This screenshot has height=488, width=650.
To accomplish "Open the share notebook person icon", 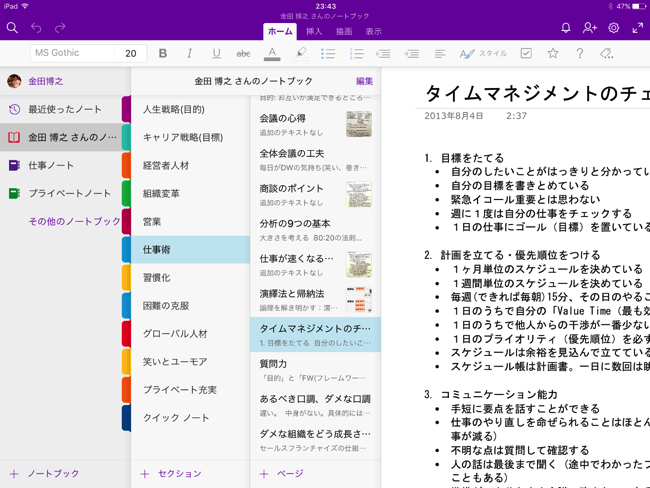I will (590, 28).
